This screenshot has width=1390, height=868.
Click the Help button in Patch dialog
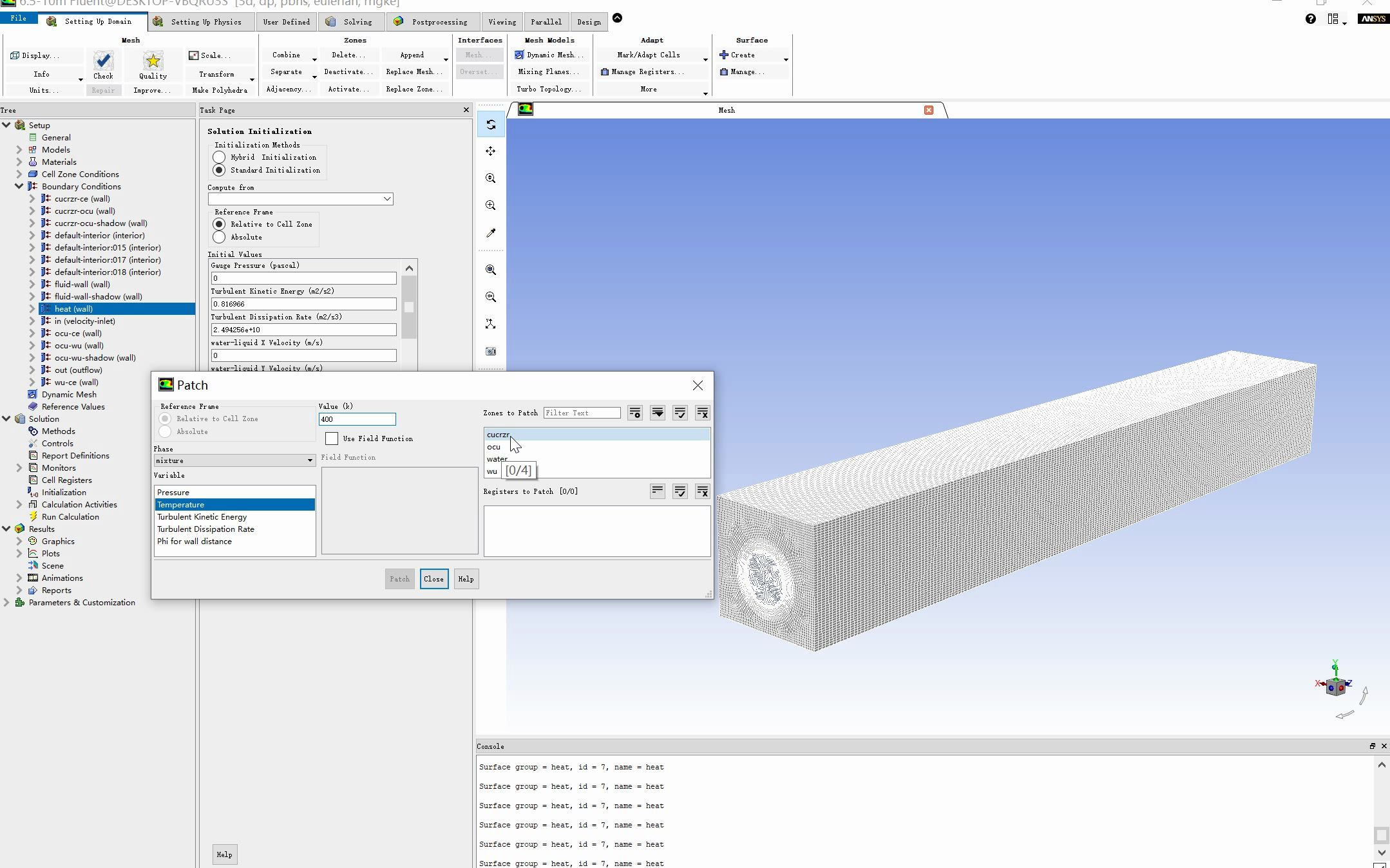point(466,579)
